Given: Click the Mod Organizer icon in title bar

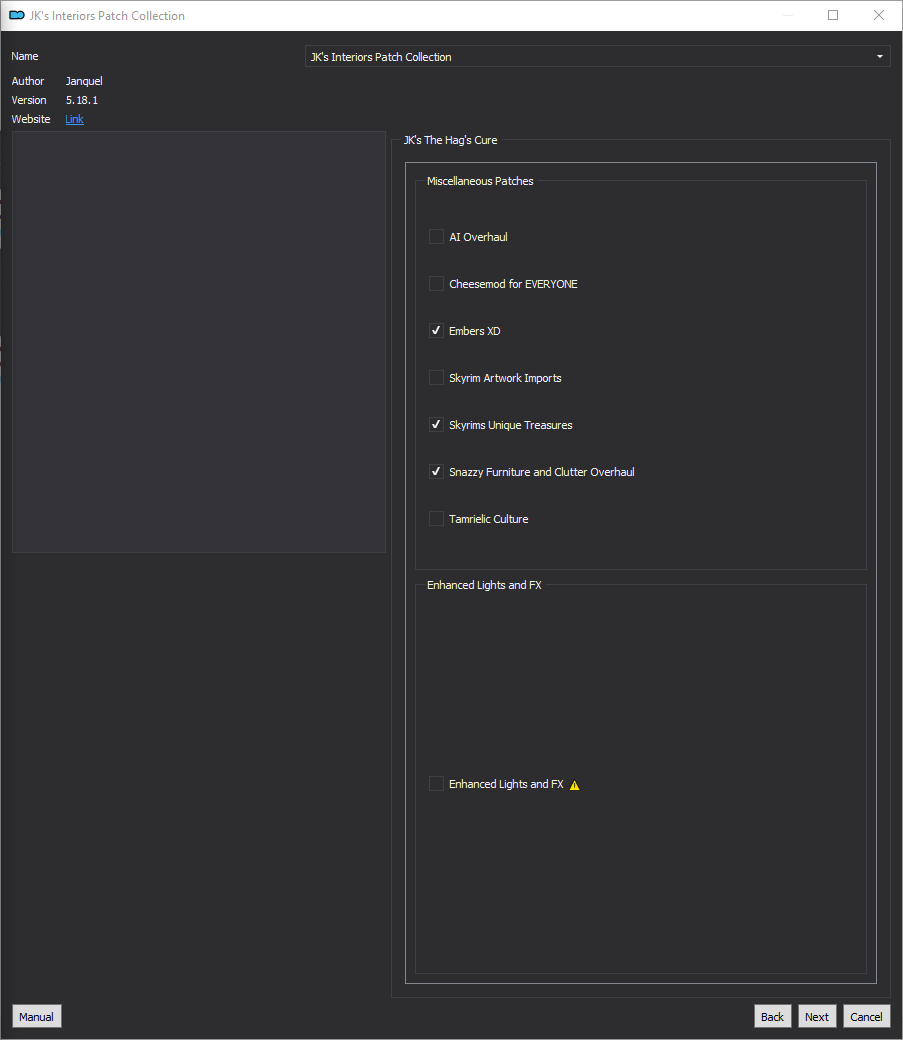Looking at the screenshot, I should tap(17, 15).
